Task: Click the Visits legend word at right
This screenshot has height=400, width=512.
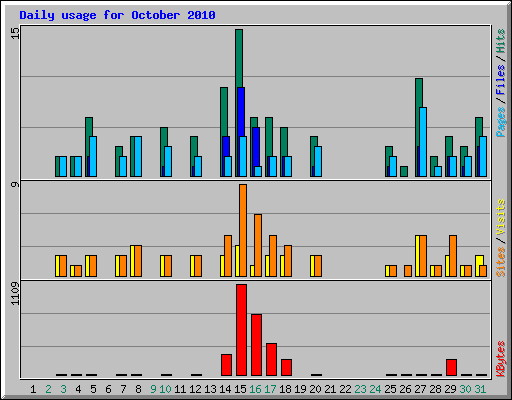Action: (501, 217)
